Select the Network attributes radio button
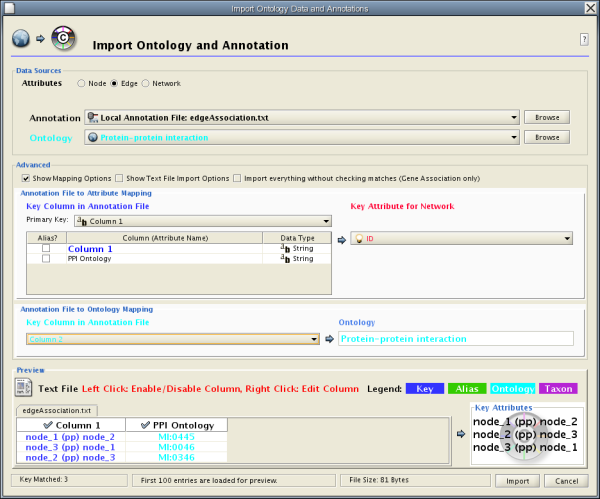 [145, 84]
